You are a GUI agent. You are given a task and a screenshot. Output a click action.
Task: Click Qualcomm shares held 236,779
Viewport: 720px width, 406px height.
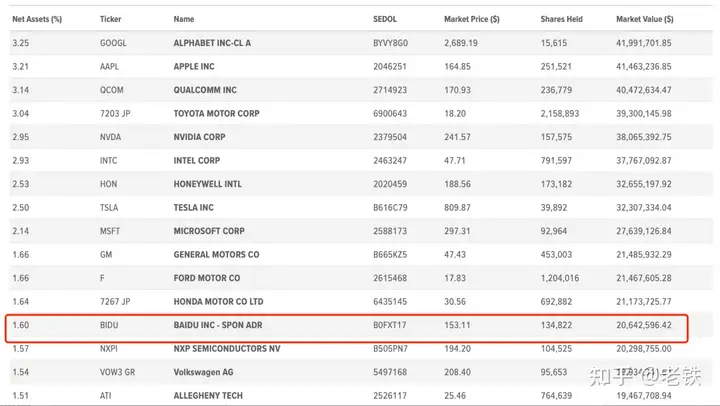pos(556,90)
